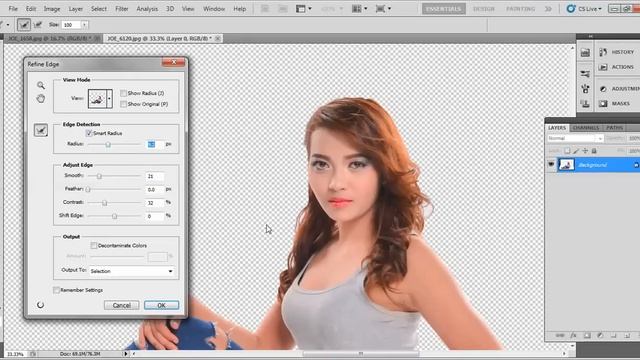Viewport: 640px width, 360px height.
Task: Open the Masks panel
Action: tap(615, 103)
